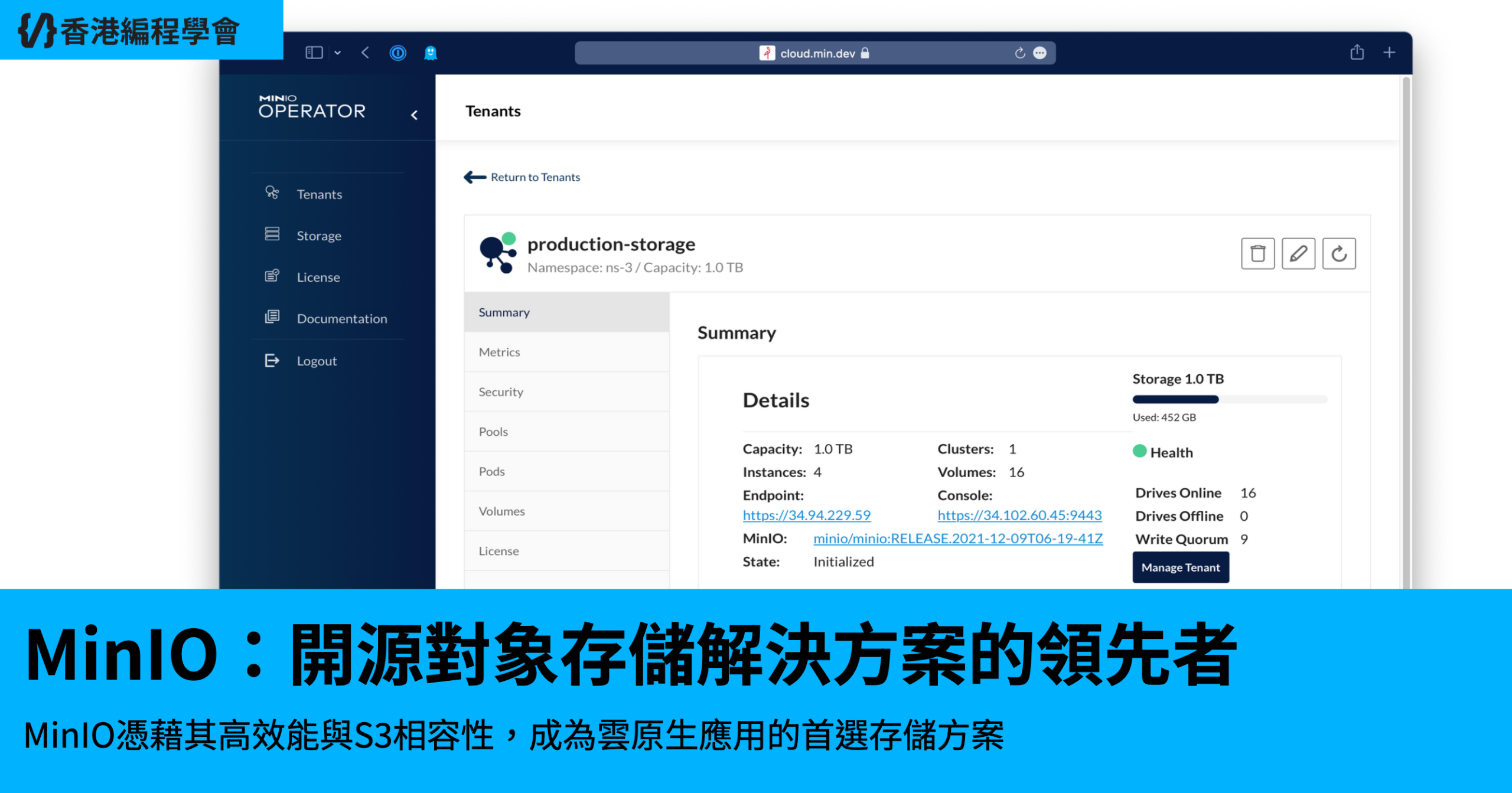Click 'Namespace: ns-3 / Capacity: 1.0 TB' text
1512x793 pixels.
click(635, 268)
